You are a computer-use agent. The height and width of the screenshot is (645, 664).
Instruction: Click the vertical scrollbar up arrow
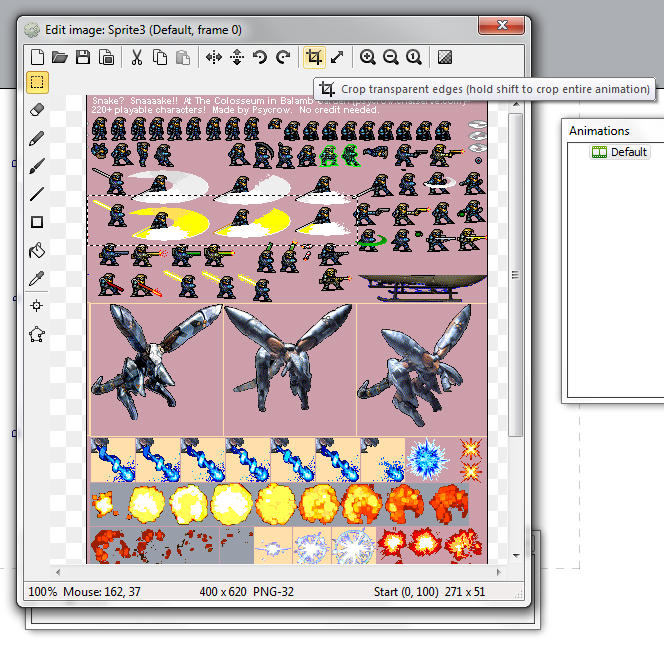[x=516, y=104]
